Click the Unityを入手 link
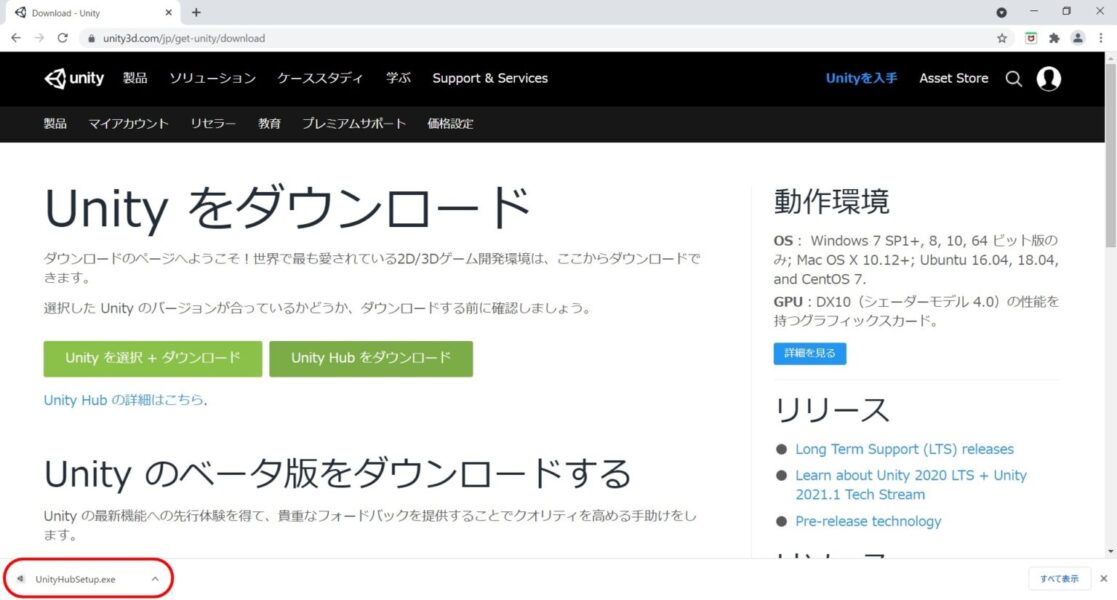The height and width of the screenshot is (600, 1117). tap(861, 78)
